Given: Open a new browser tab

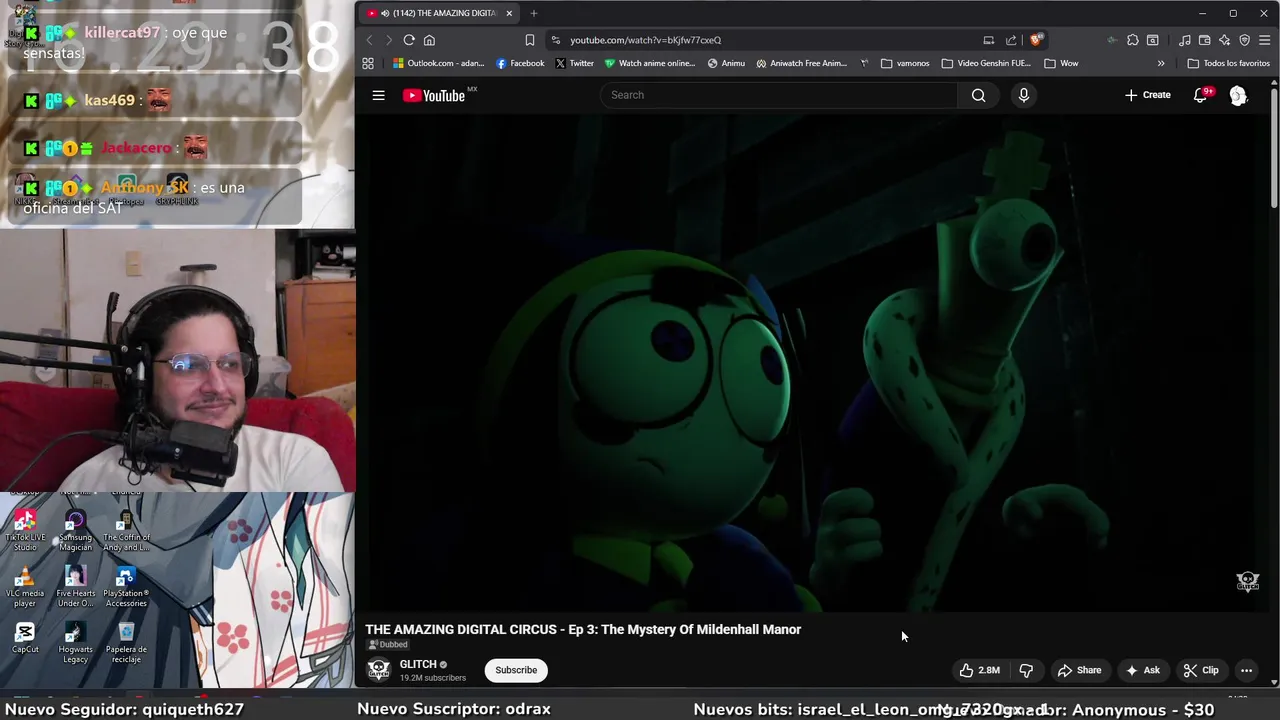Looking at the screenshot, I should pyautogui.click(x=534, y=13).
